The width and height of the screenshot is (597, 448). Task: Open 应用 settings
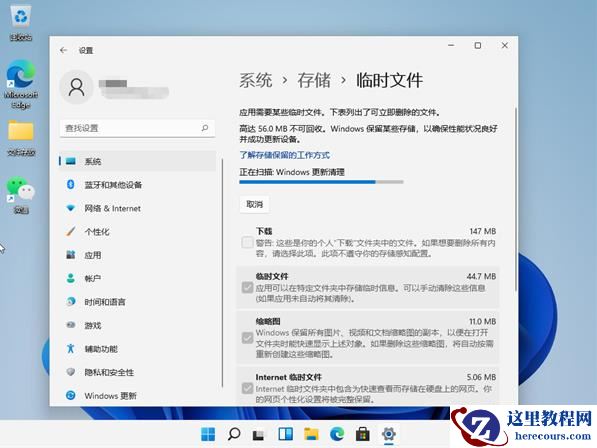tap(137, 255)
